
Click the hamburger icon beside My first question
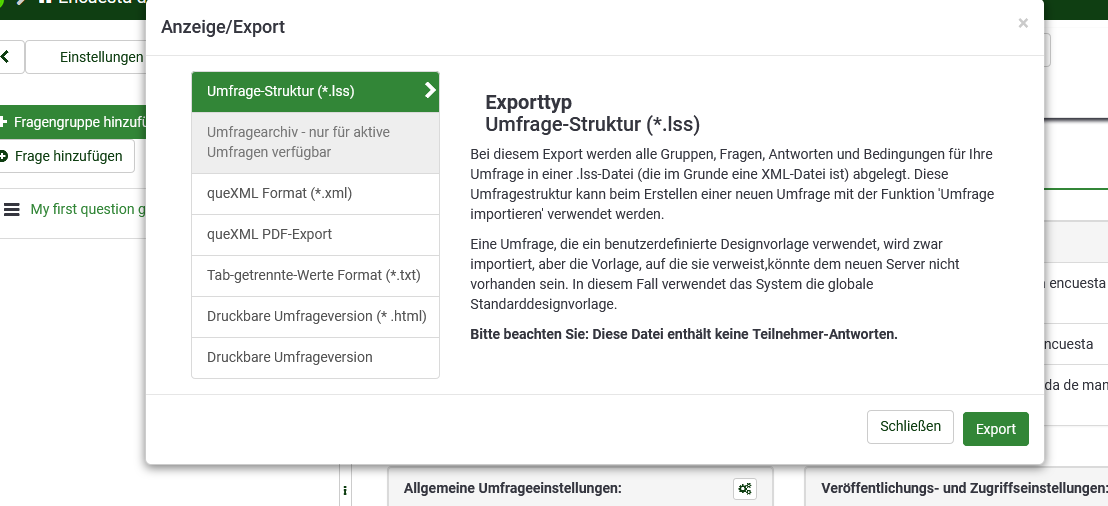click(12, 210)
